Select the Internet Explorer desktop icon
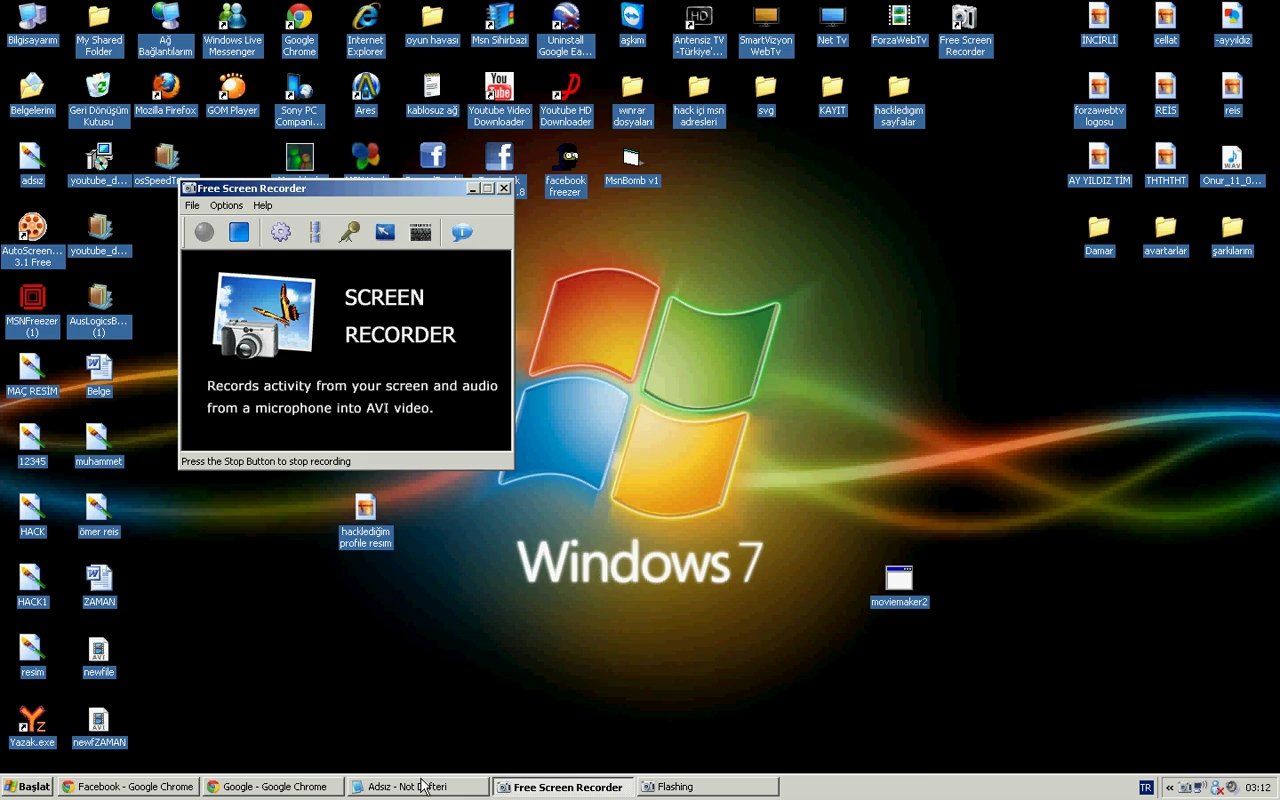 point(365,30)
